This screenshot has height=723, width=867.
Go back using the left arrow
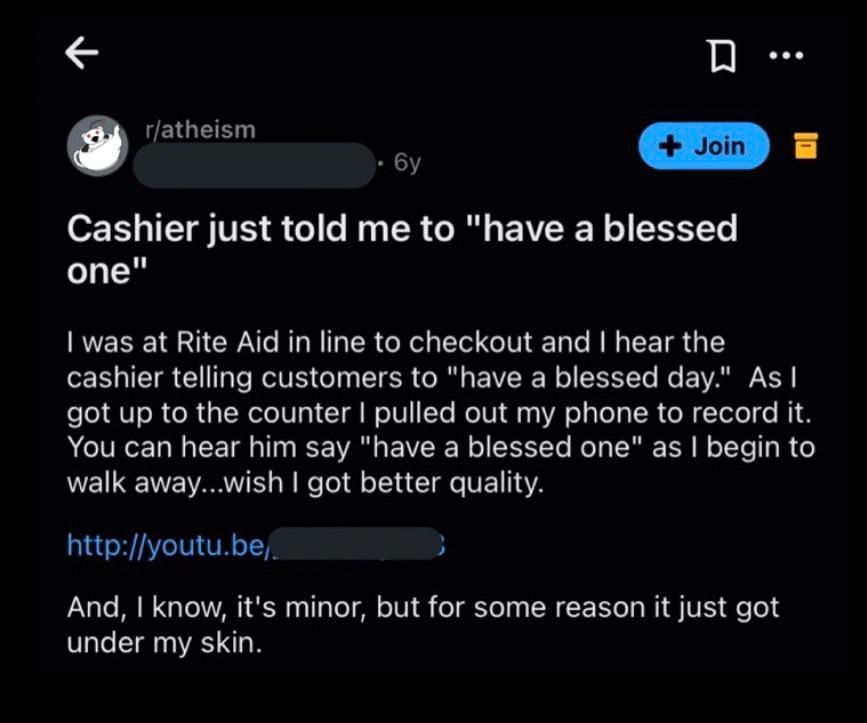(x=82, y=53)
